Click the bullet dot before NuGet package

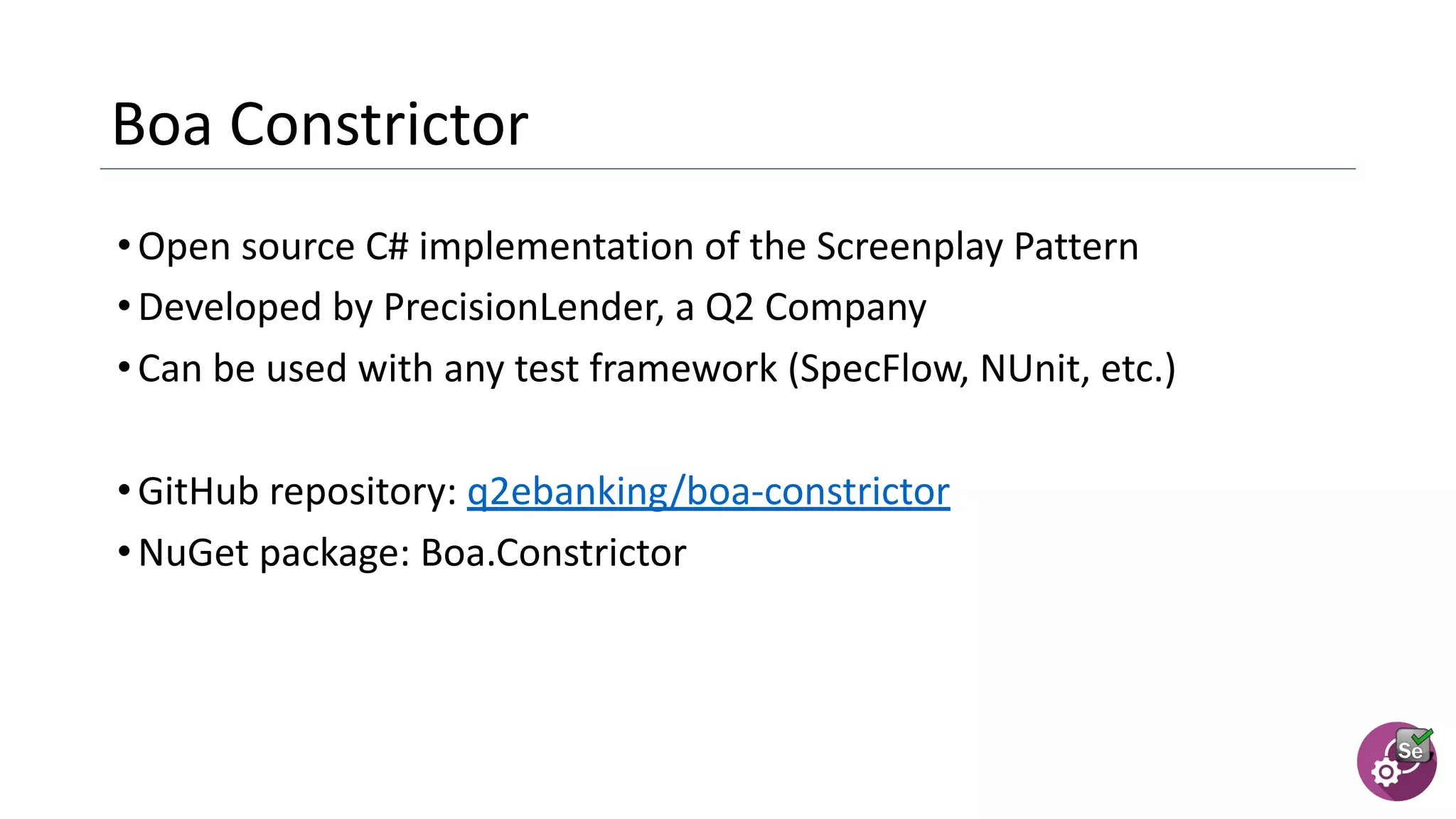124,552
